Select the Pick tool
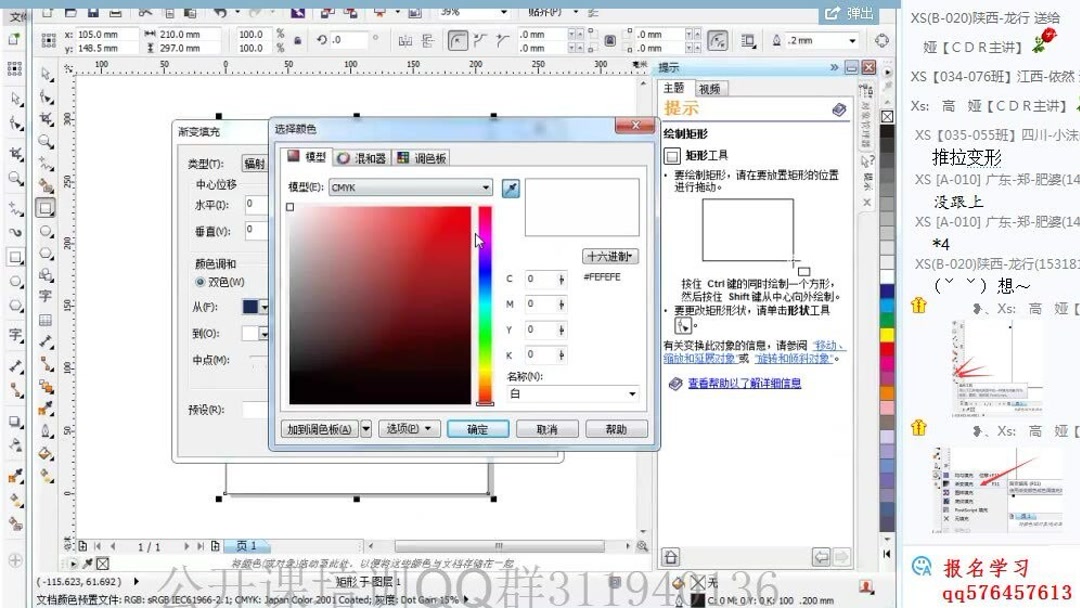Image resolution: width=1080 pixels, height=608 pixels. point(14,100)
